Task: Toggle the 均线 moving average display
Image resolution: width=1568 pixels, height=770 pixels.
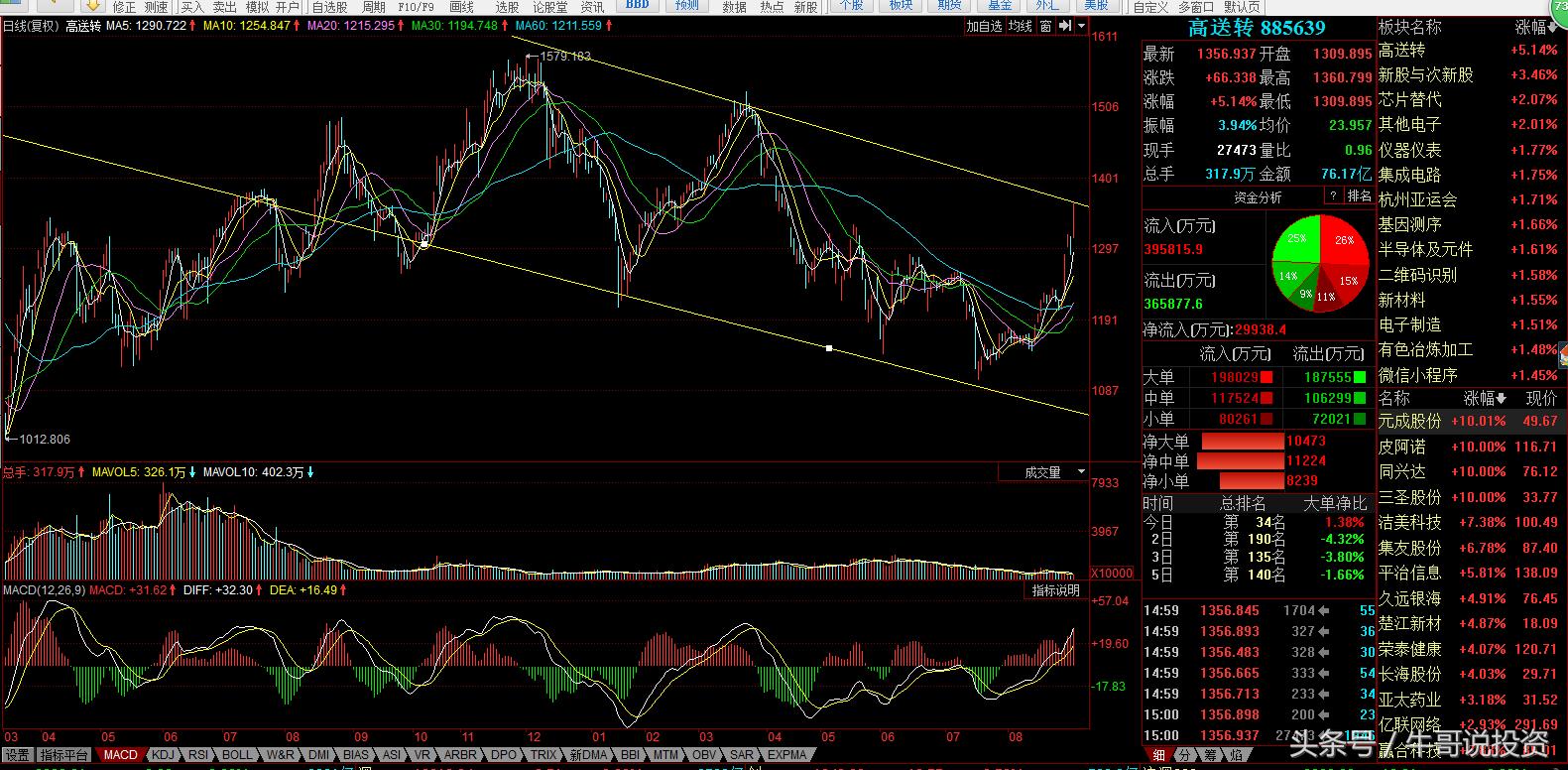Action: pyautogui.click(x=1020, y=27)
